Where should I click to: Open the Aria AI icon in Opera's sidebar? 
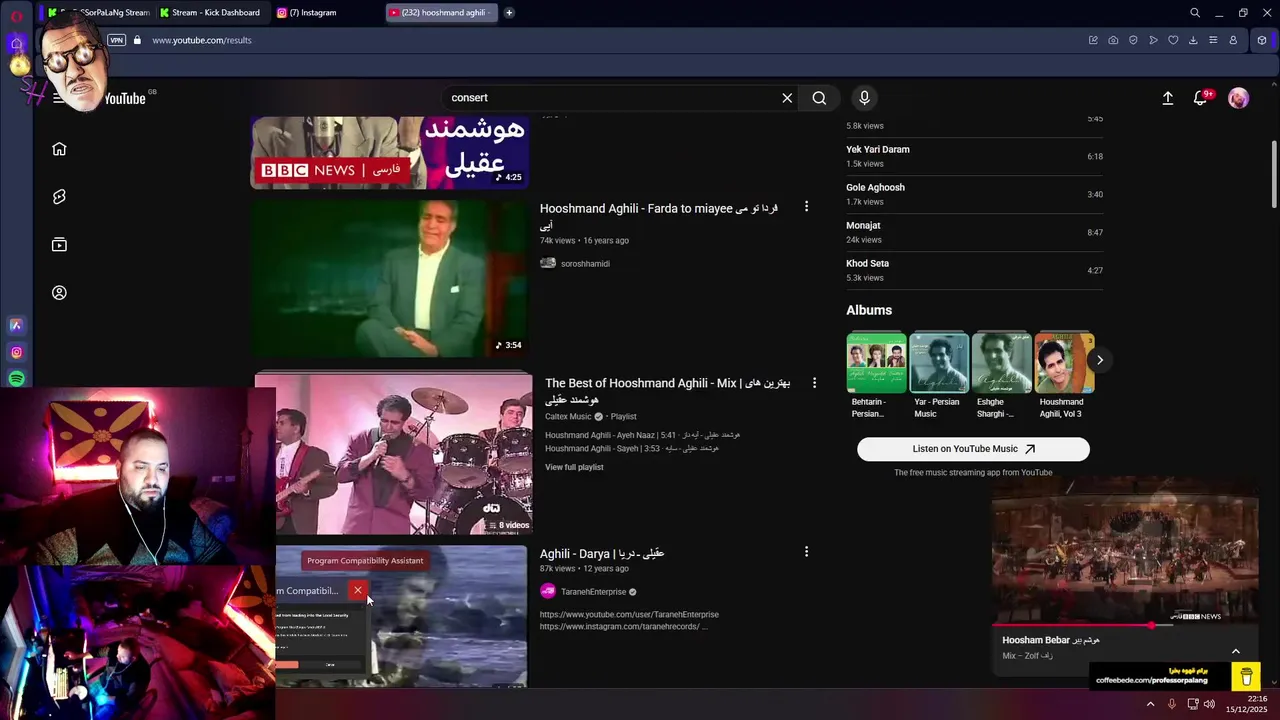pos(16,325)
